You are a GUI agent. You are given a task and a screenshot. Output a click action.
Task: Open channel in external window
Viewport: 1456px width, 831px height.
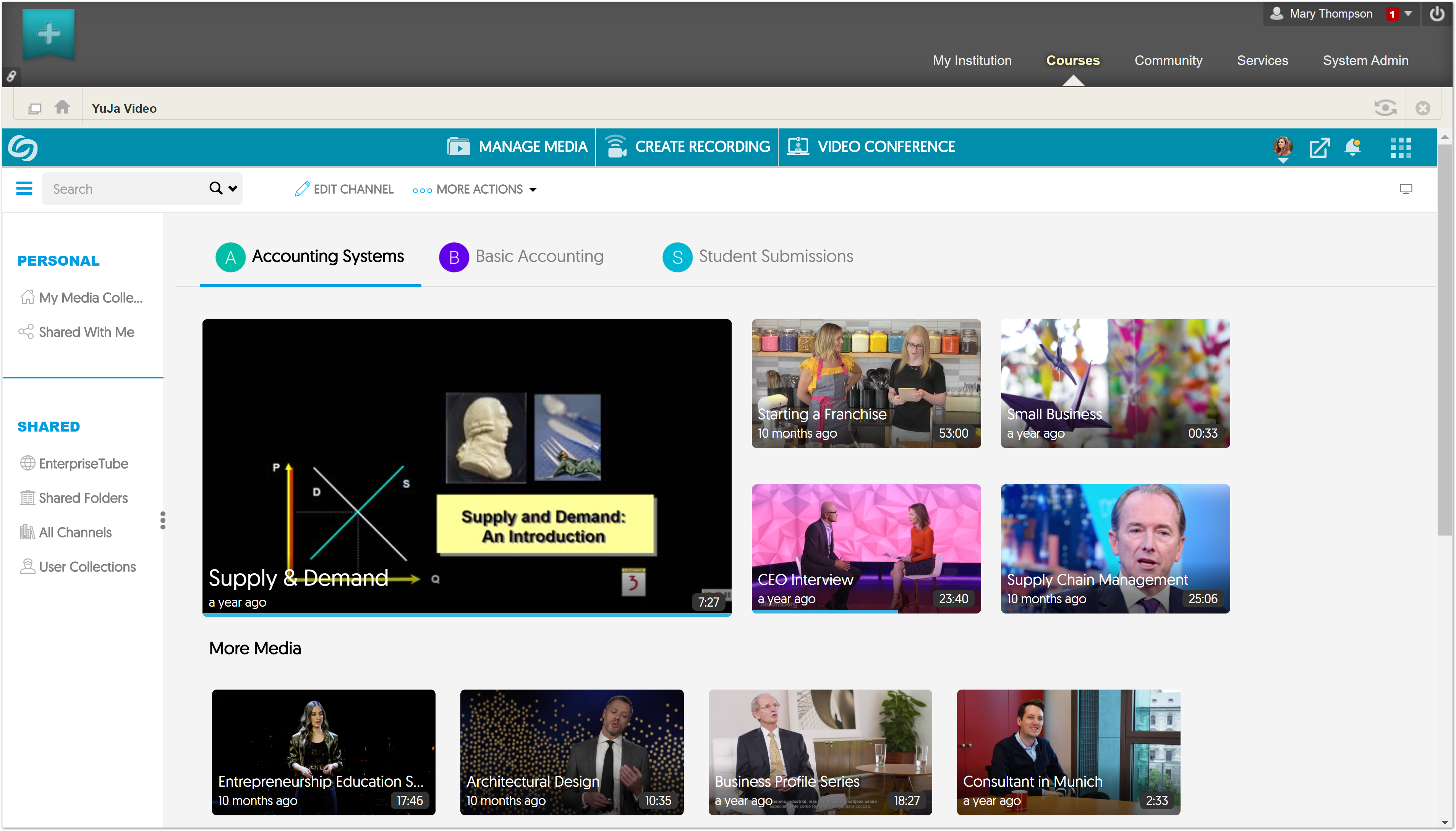[1320, 147]
